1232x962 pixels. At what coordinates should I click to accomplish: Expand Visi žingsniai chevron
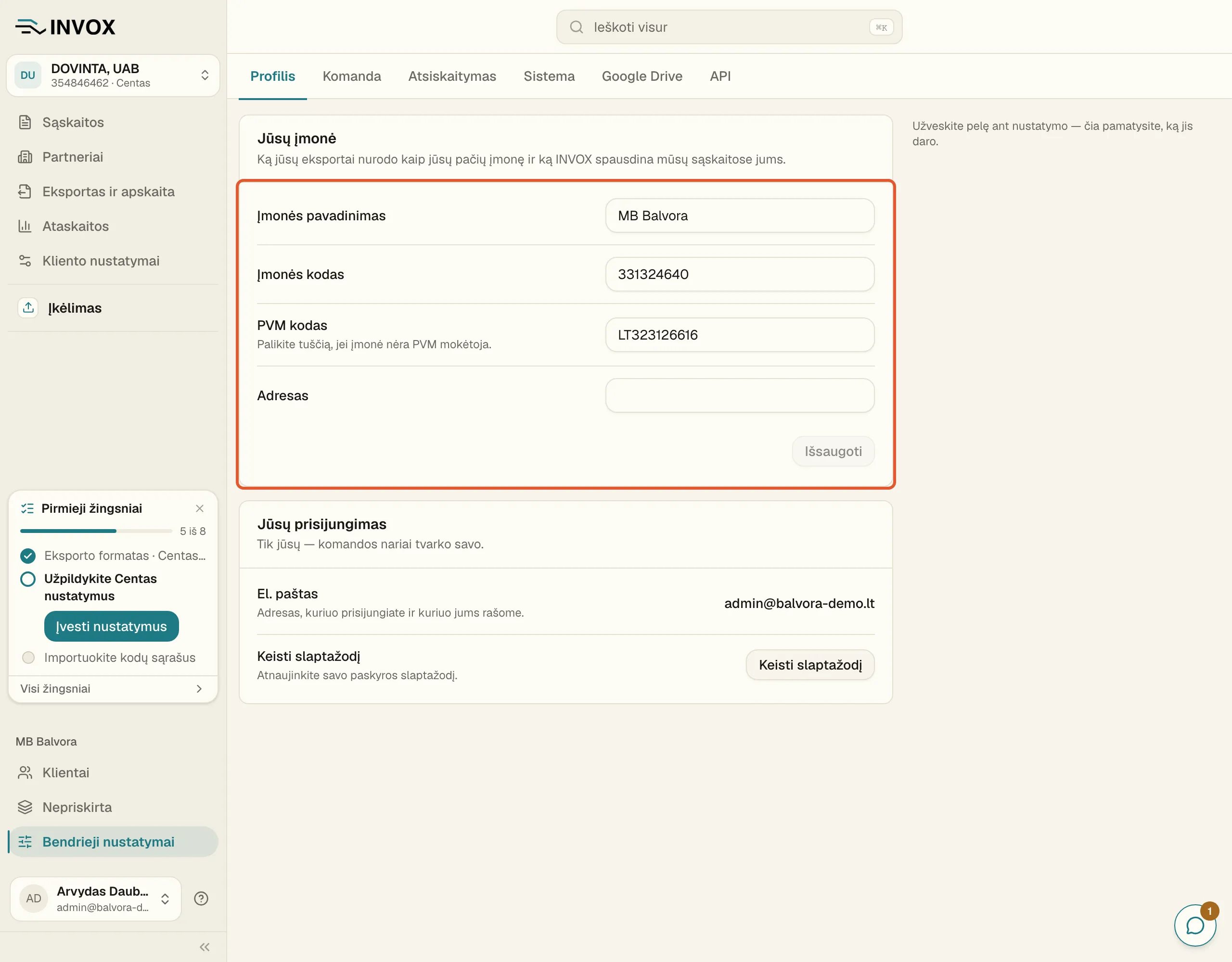point(199,689)
